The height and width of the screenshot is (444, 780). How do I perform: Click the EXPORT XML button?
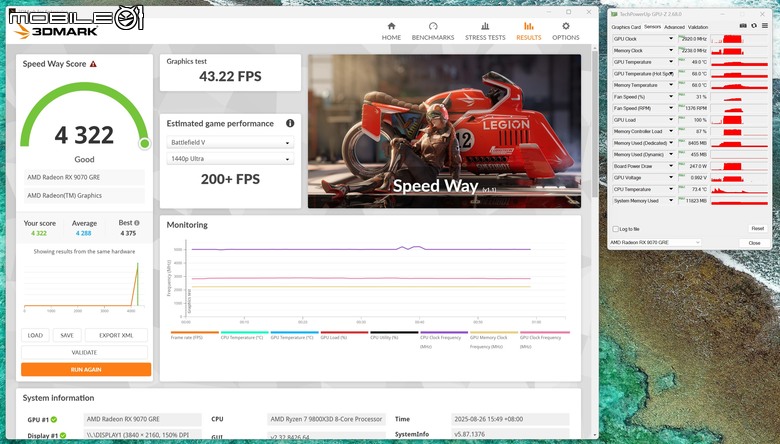coord(116,336)
